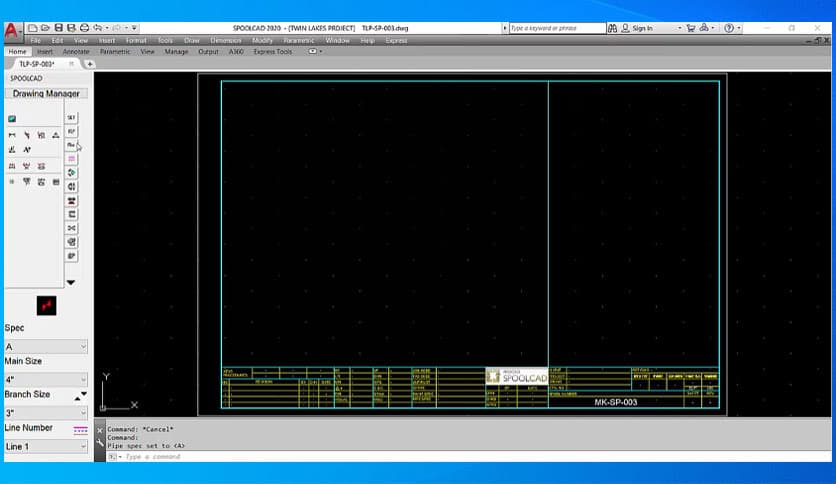Switch to the A360 ribbon tab
The image size is (836, 484).
click(x=236, y=52)
